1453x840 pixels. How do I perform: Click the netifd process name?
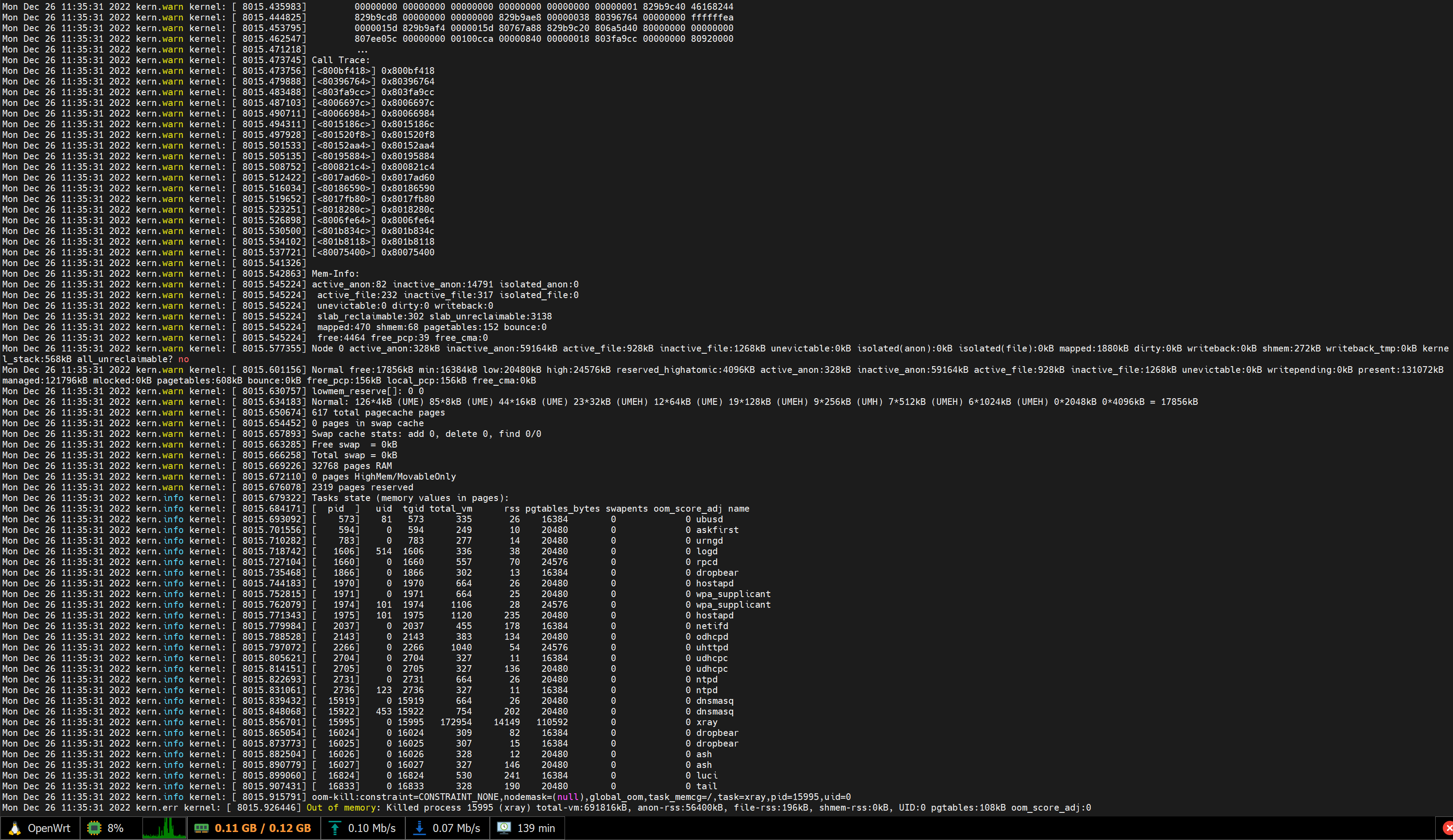[712, 626]
